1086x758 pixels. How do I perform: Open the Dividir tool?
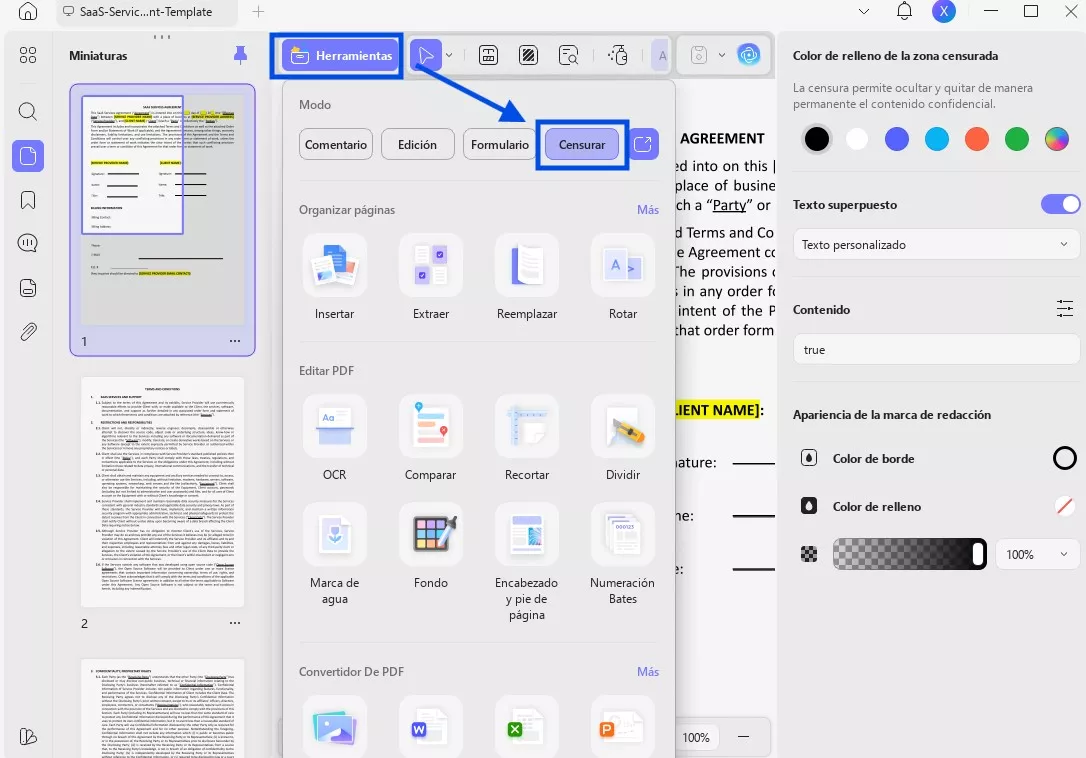[623, 439]
